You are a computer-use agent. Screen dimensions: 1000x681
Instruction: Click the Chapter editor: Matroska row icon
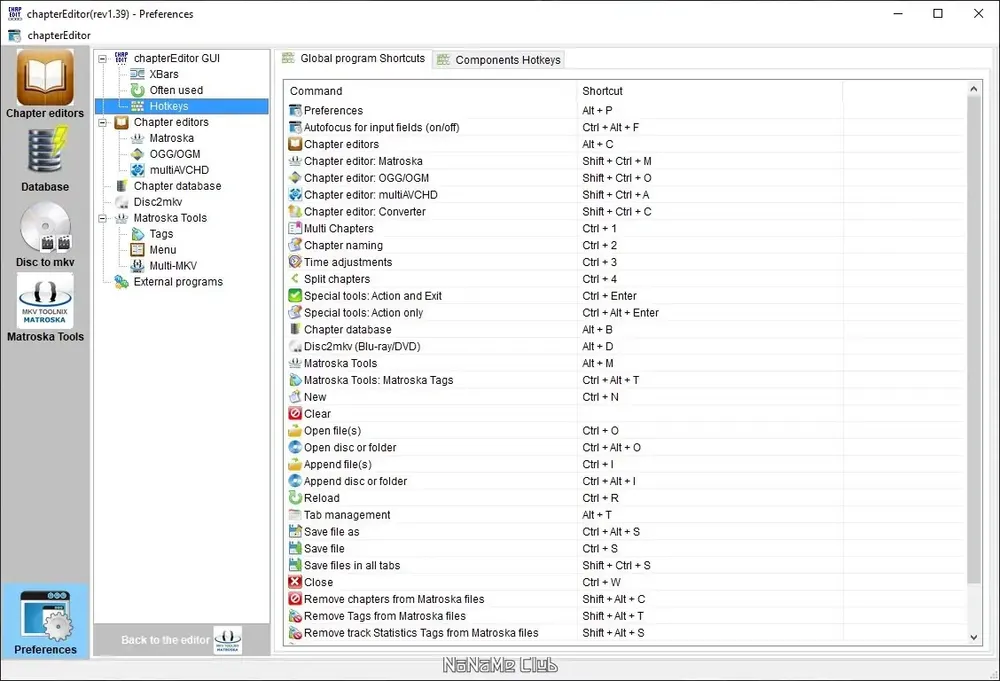295,161
